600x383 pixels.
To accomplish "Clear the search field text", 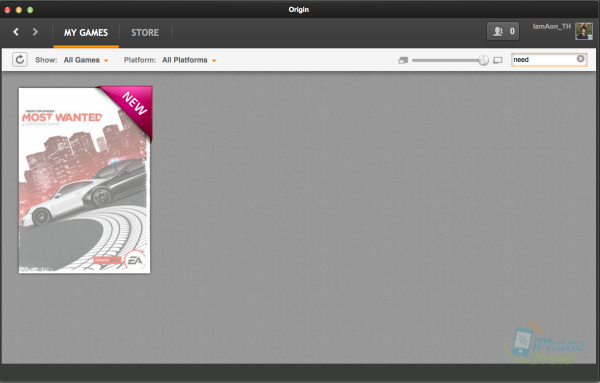I will coord(580,59).
